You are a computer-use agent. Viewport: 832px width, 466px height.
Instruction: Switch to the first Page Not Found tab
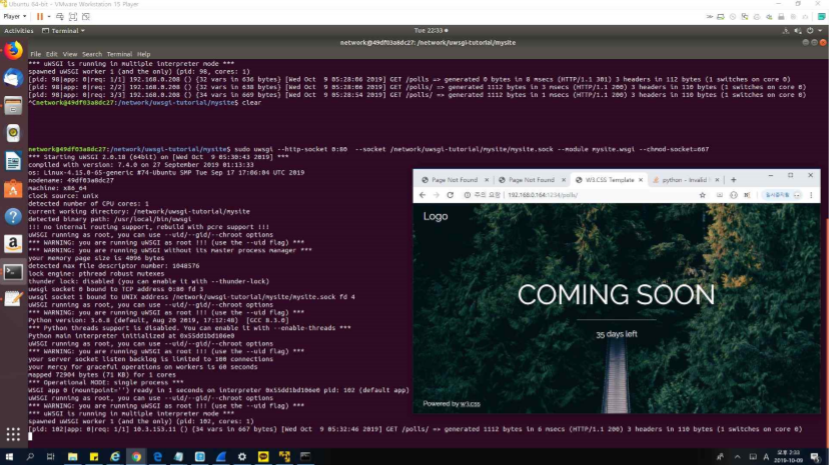(455, 180)
